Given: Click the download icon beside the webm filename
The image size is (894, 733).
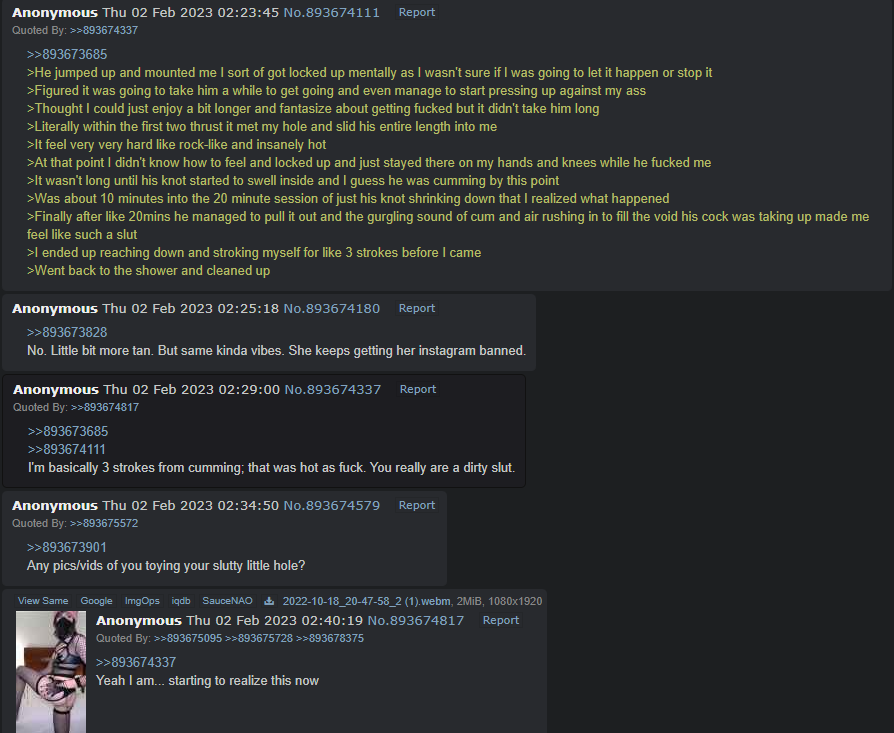Looking at the screenshot, I should click(269, 601).
